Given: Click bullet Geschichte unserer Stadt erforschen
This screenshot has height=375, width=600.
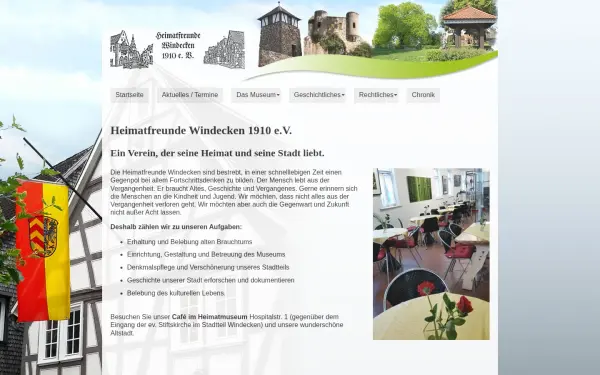Looking at the screenshot, I should (x=210, y=280).
